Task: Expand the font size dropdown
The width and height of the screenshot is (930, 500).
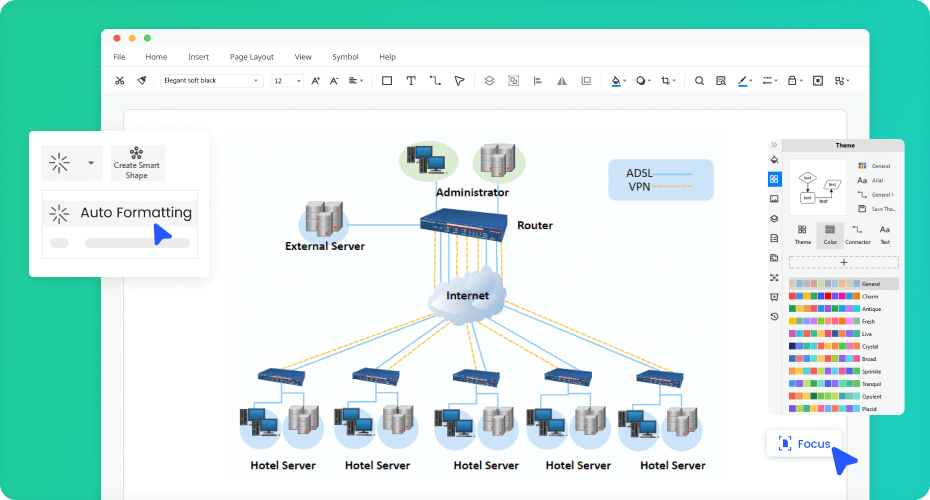Action: (287, 81)
